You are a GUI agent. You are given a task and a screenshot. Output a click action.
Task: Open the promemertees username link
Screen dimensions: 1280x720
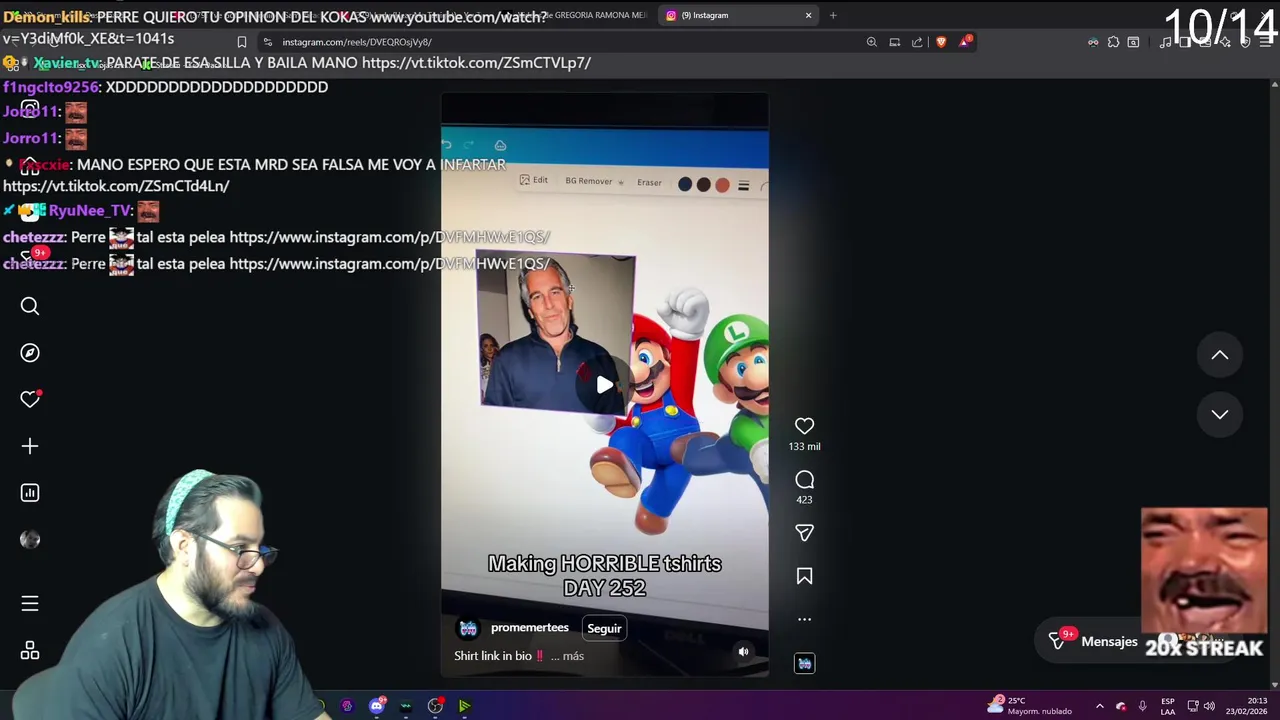pyautogui.click(x=530, y=628)
